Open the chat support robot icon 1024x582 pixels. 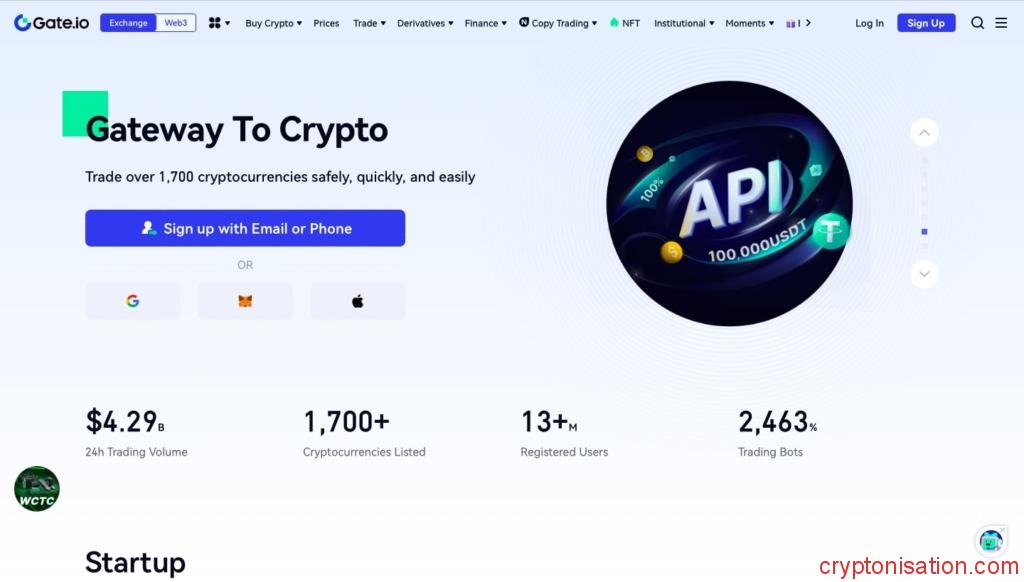(x=991, y=541)
